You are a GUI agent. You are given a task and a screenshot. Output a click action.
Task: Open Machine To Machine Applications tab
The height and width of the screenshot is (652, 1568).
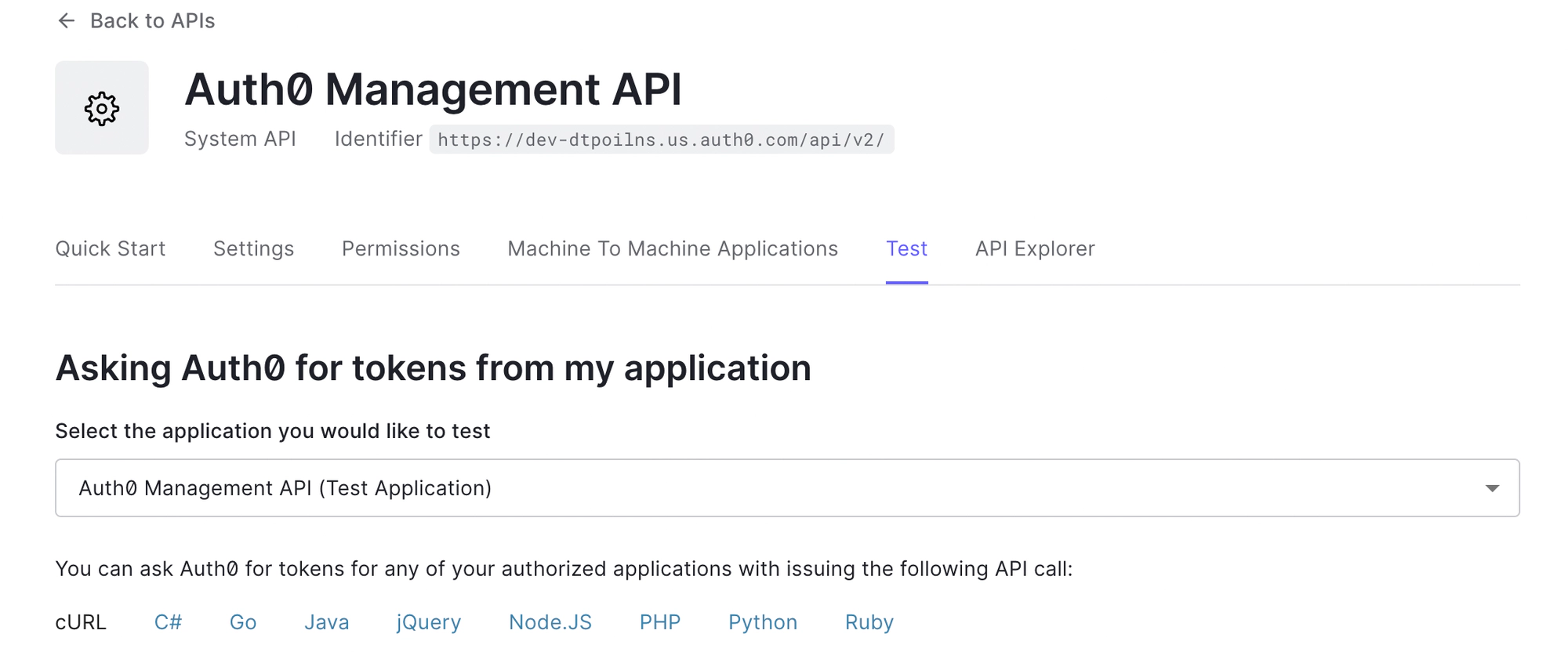pos(673,249)
